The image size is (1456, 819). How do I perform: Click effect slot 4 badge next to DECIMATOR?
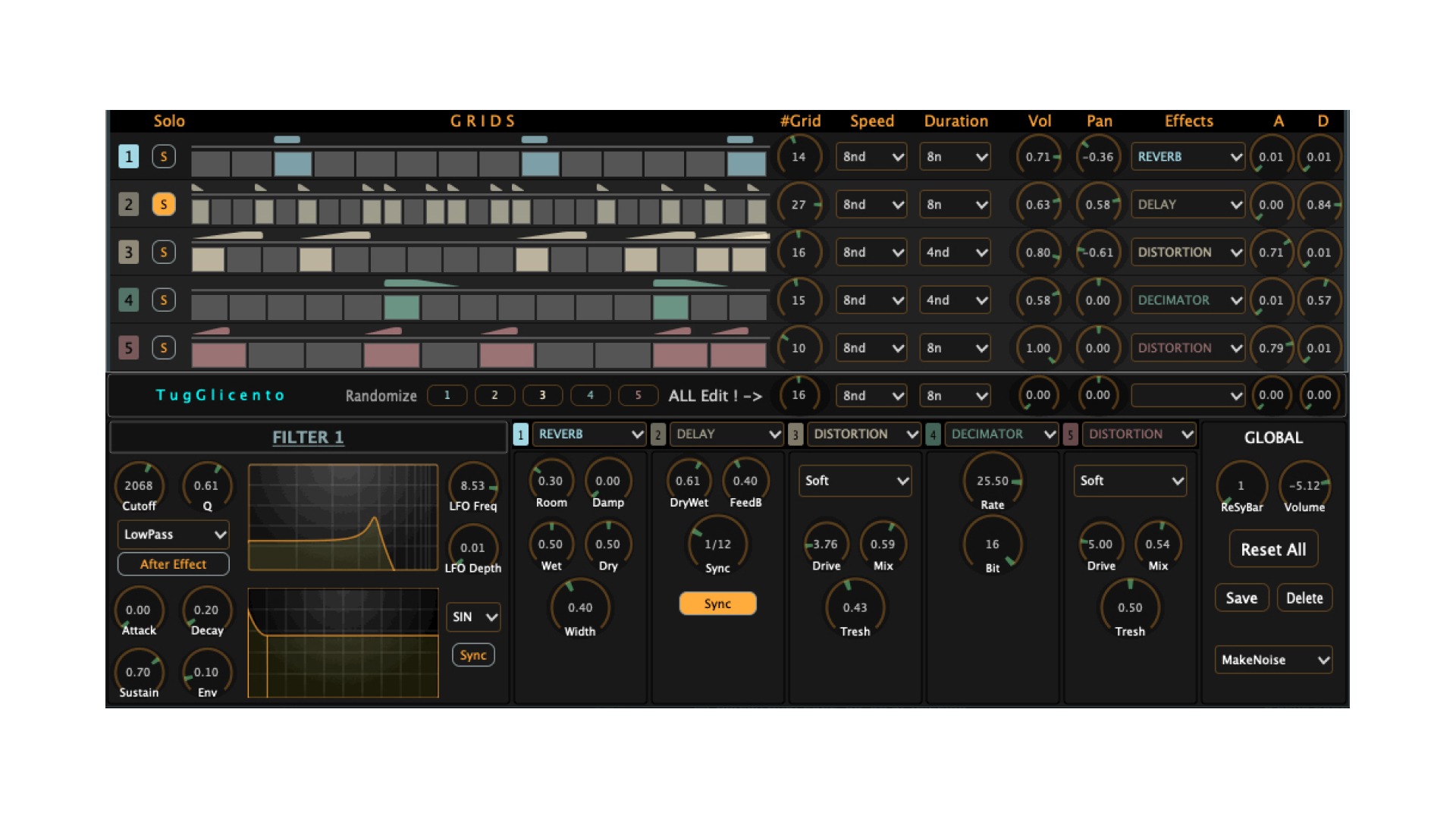933,435
